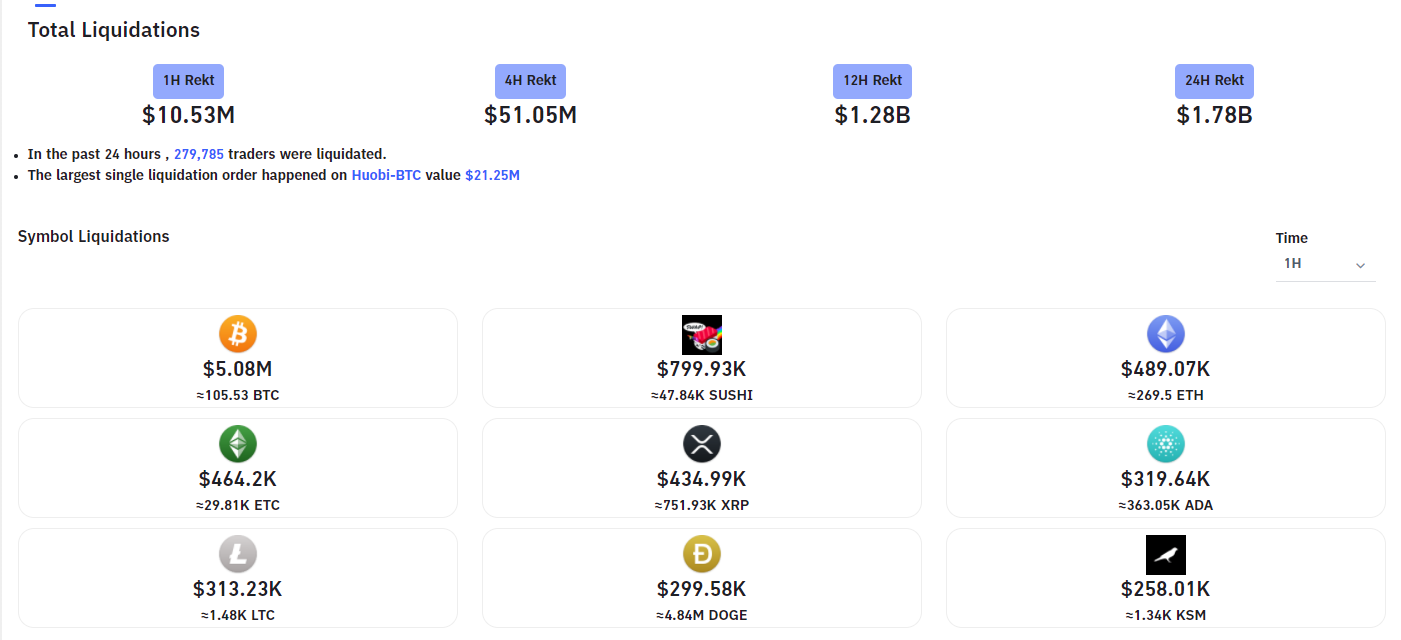Click the $5.08M BTC liquidation amount

[x=238, y=369]
